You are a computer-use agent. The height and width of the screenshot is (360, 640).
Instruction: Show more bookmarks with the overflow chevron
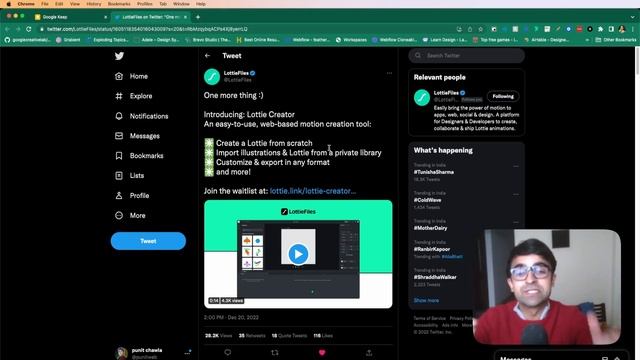point(587,40)
